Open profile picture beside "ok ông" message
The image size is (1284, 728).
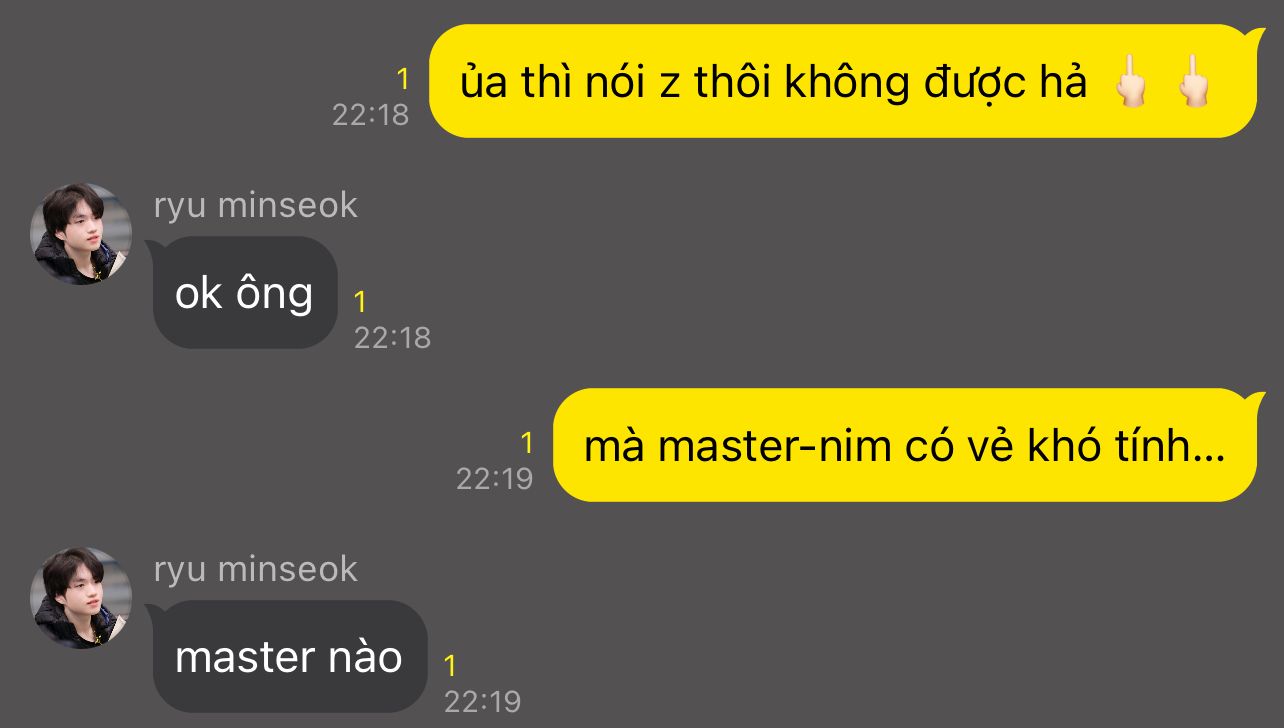point(81,234)
